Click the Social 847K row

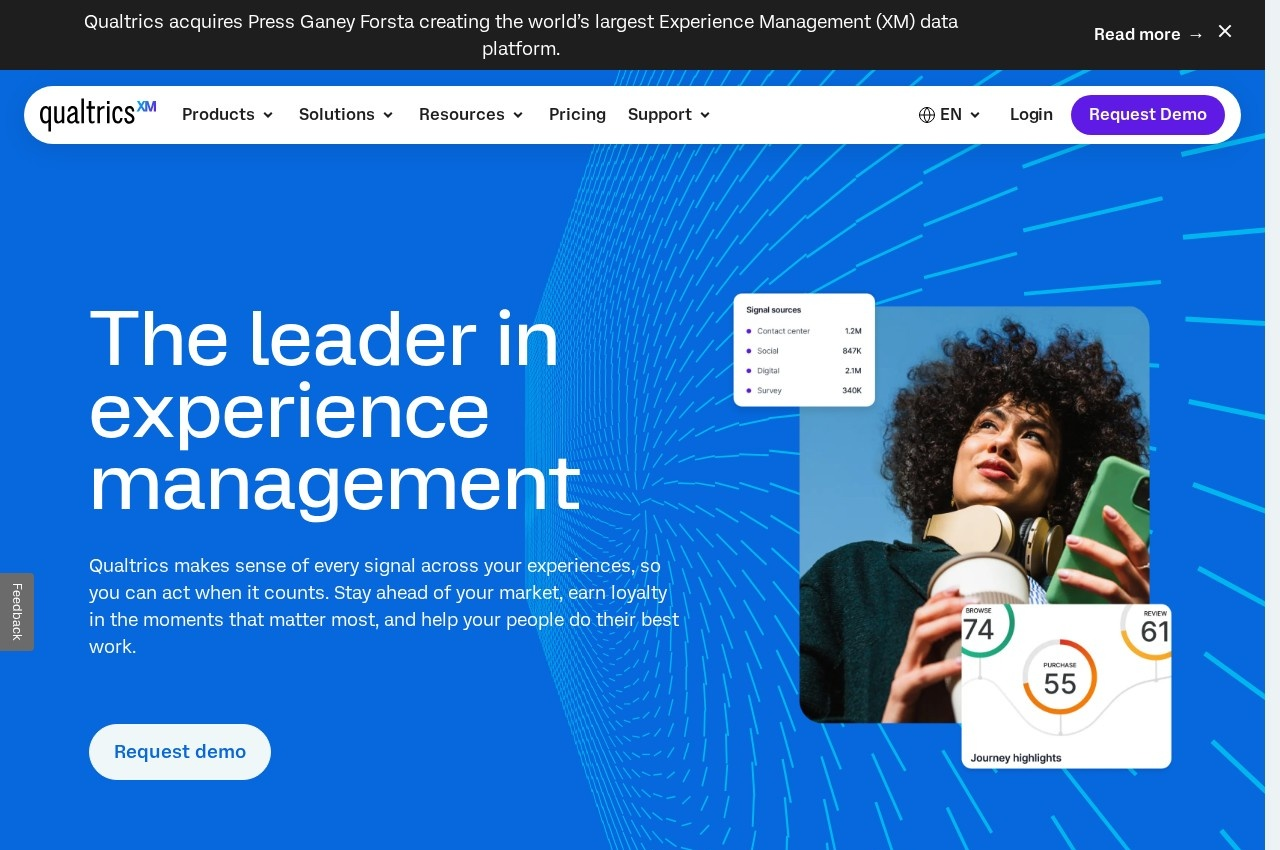804,351
